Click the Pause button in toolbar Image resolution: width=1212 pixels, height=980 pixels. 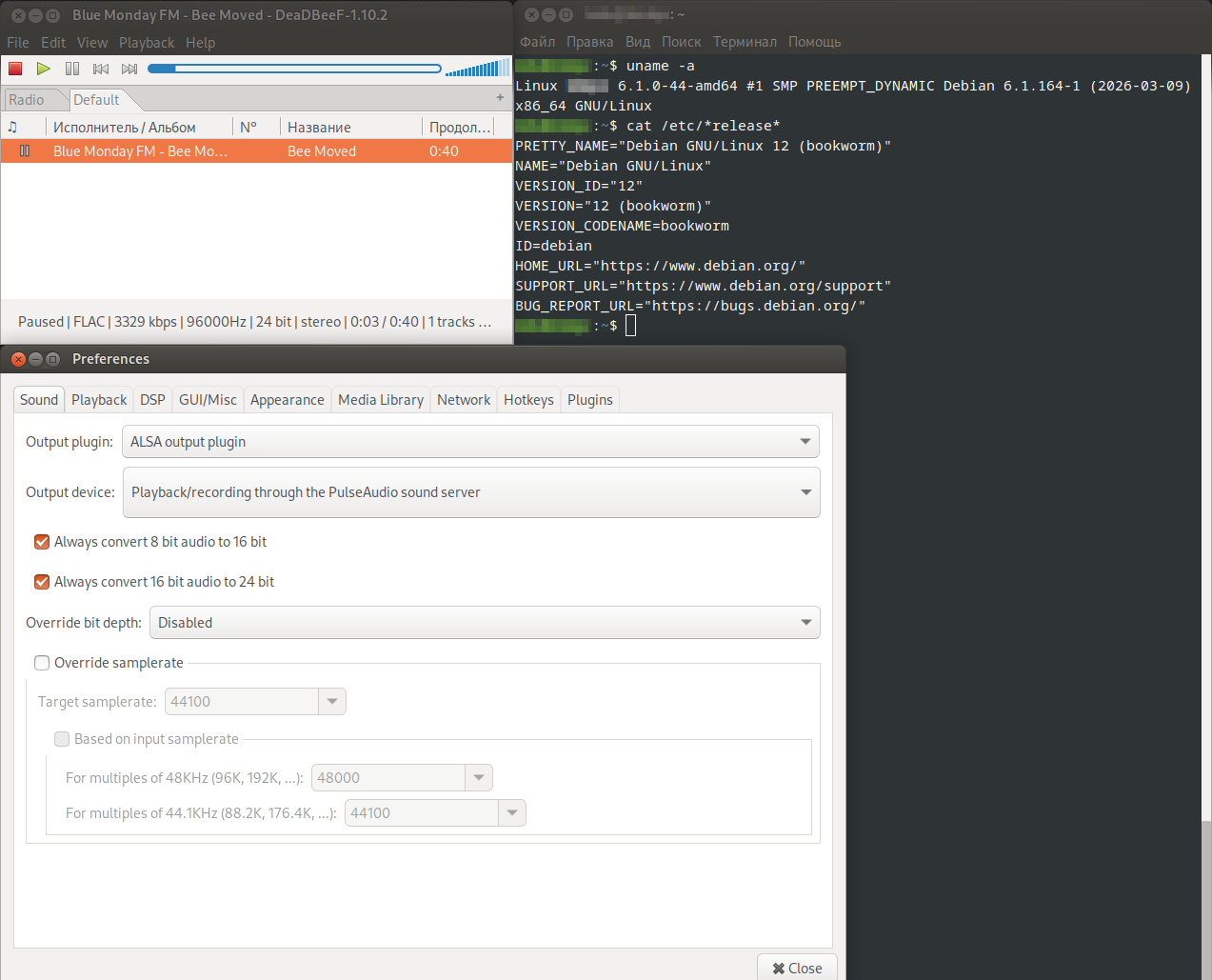[x=72, y=69]
